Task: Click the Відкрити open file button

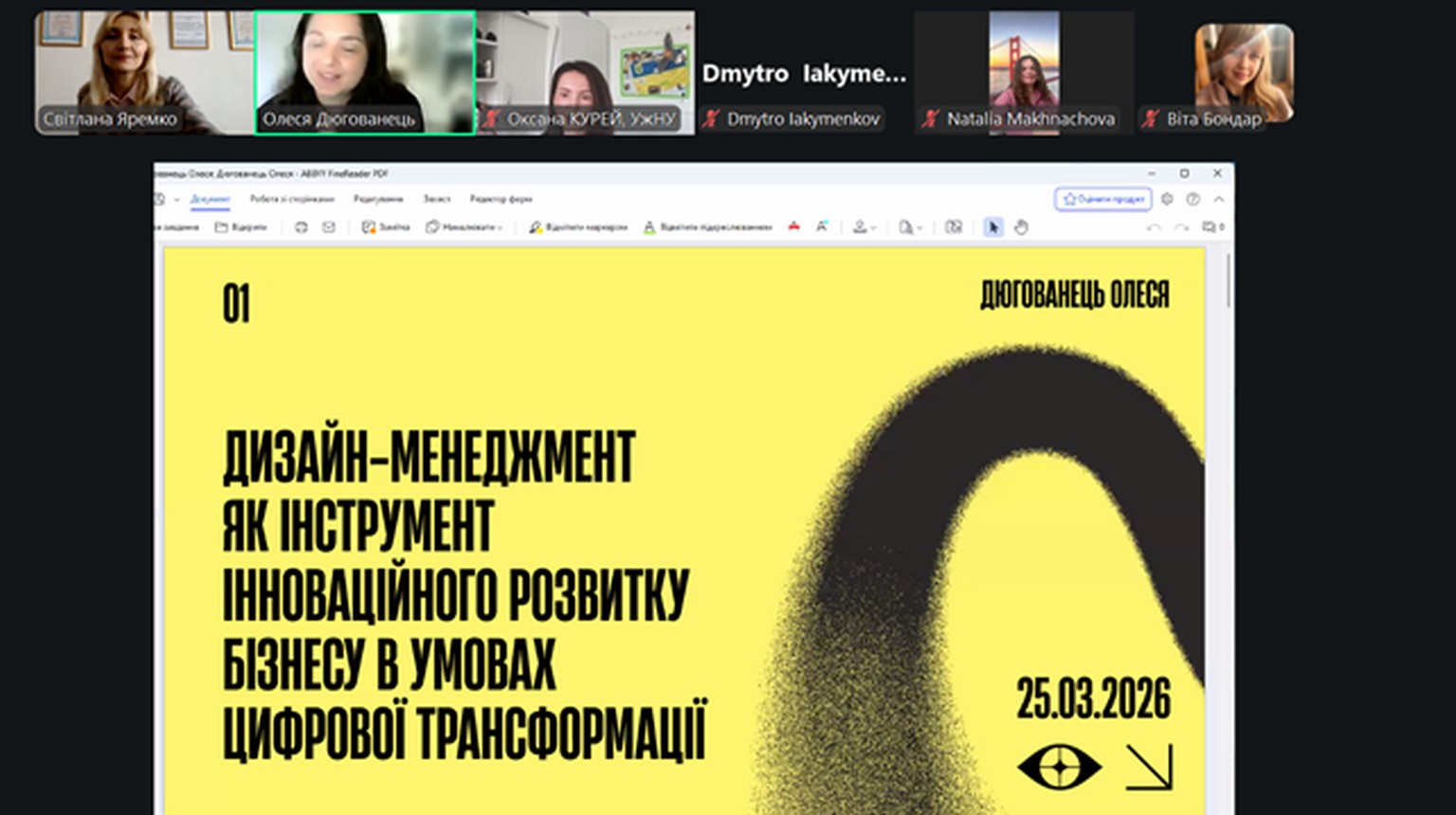Action: click(x=241, y=227)
